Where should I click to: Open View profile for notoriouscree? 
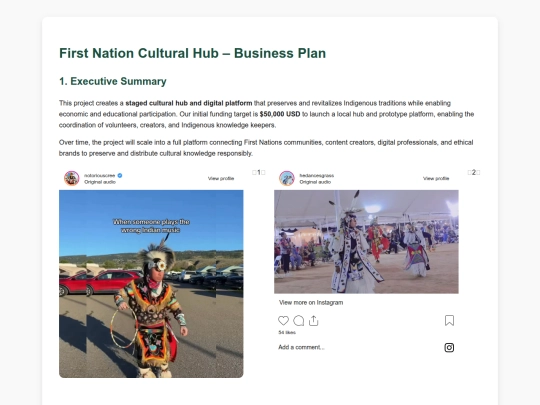click(x=221, y=178)
